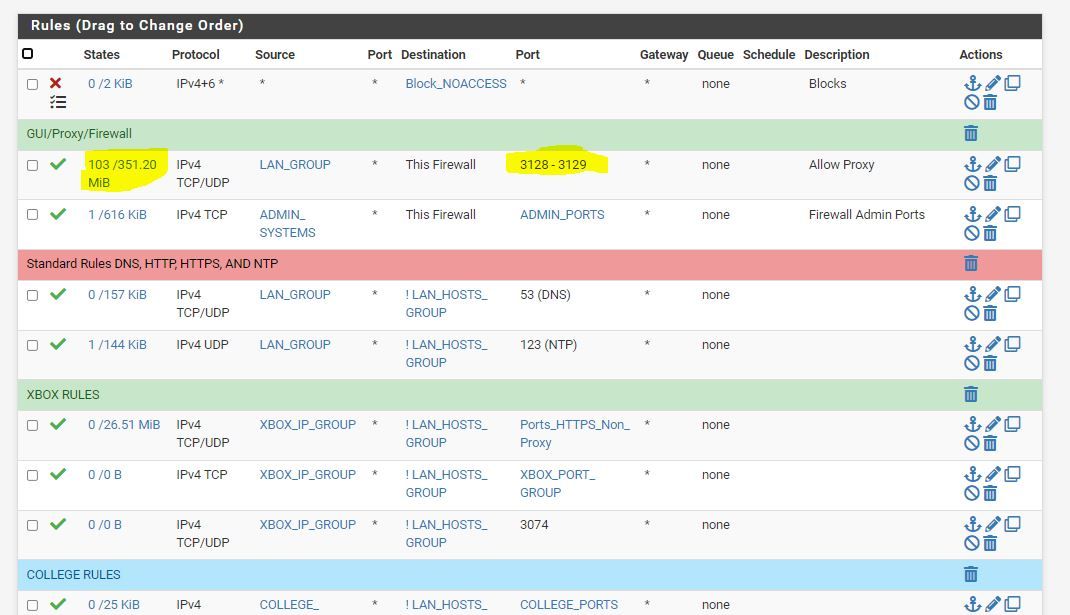1070x615 pixels.
Task: Disable the 53 (DNS) rule
Action: coord(972,313)
